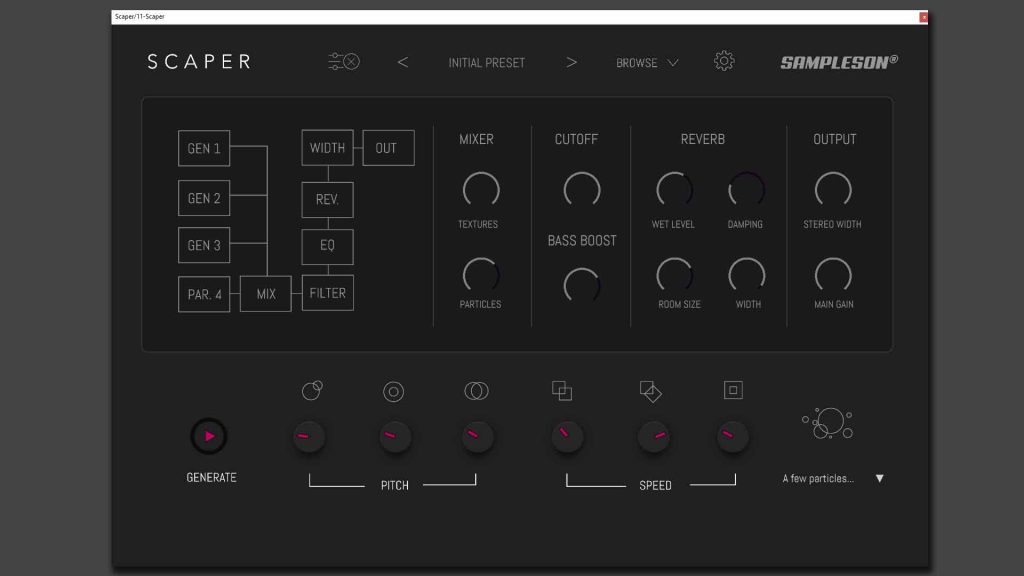Select the GEN 1 block

(x=204, y=148)
